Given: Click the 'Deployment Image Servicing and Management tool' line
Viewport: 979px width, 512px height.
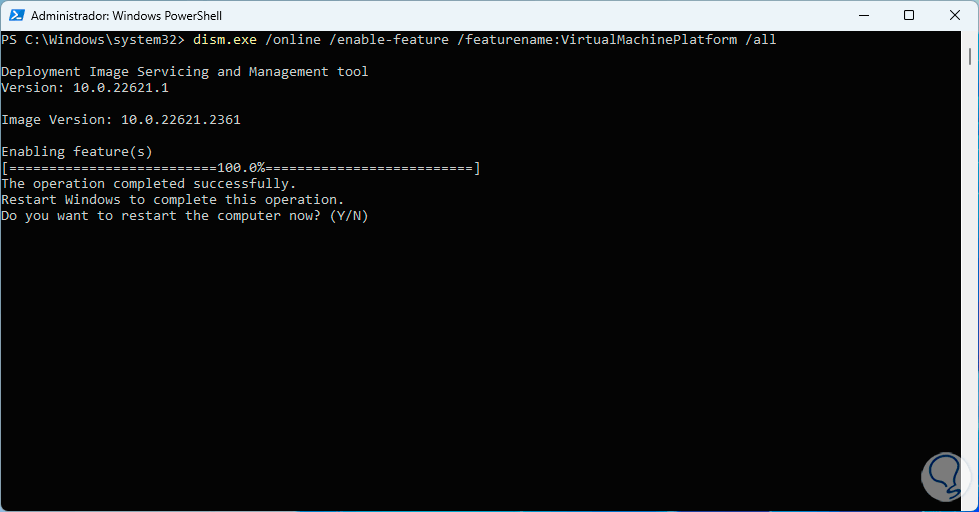Looking at the screenshot, I should coord(185,72).
